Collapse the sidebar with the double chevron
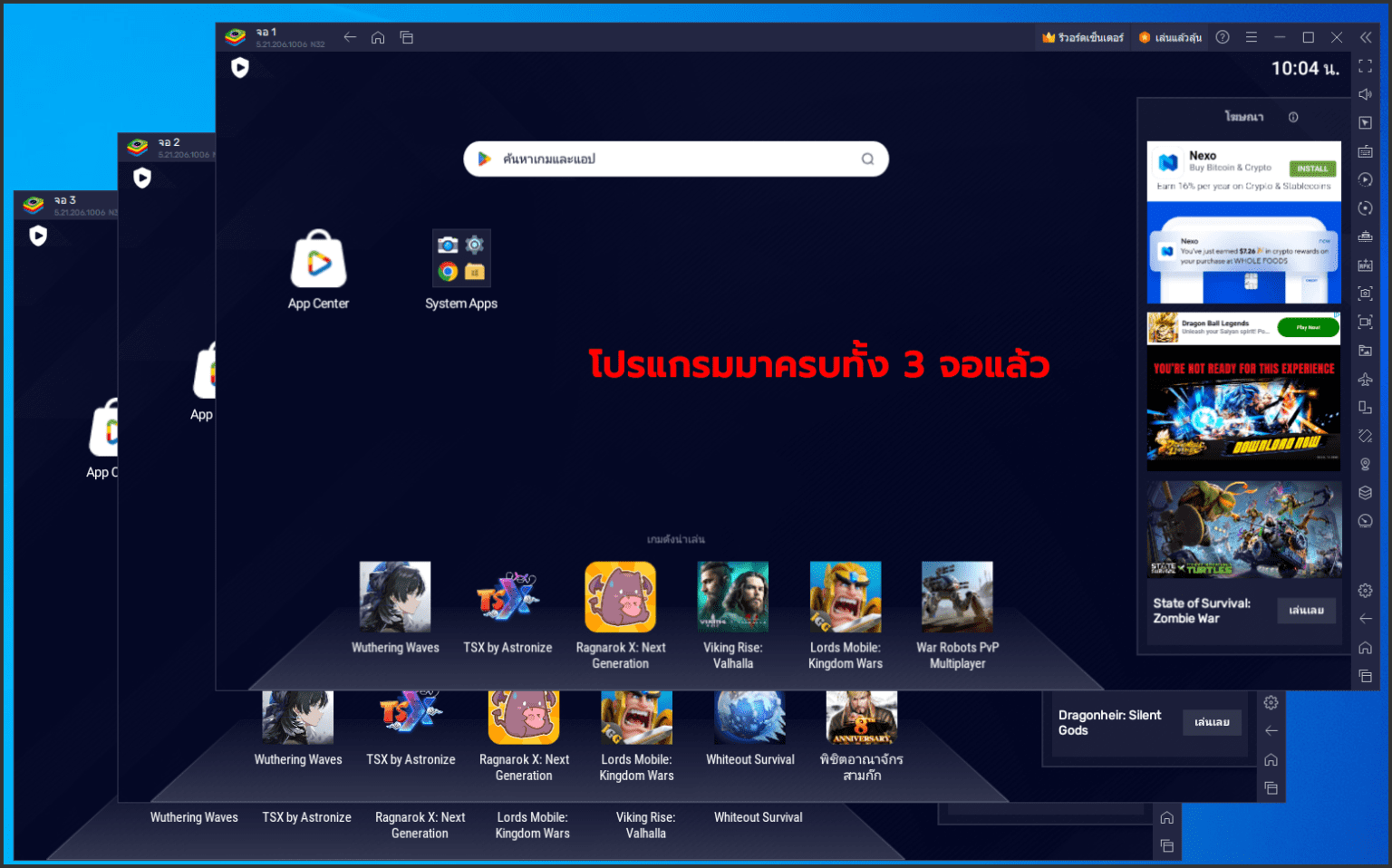The image size is (1392, 868). click(1366, 37)
